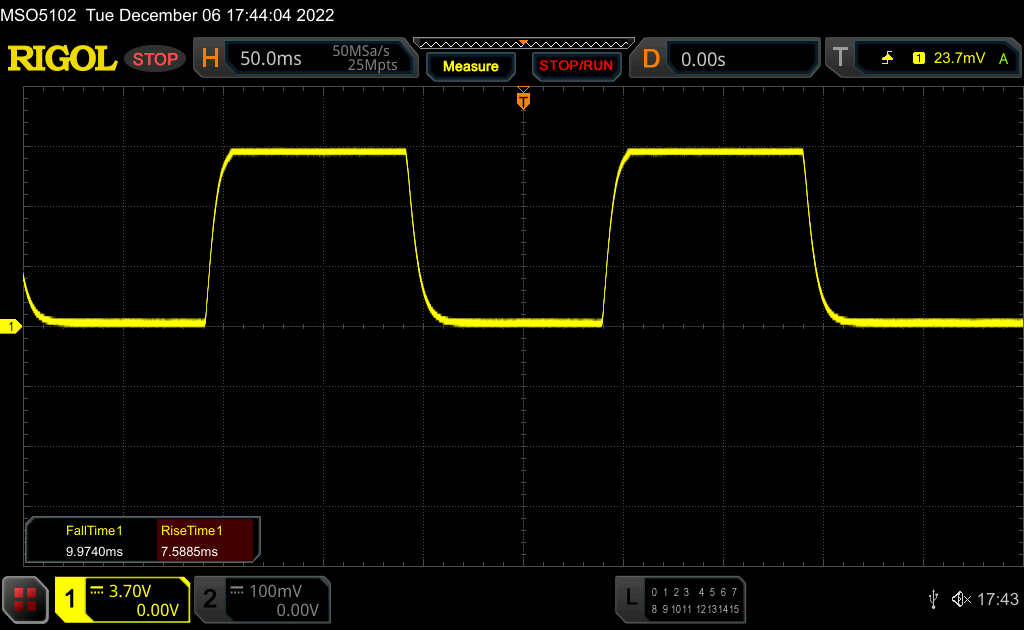The width and height of the screenshot is (1024, 630).
Task: Click the 17:43 clock
Action: tap(998, 599)
